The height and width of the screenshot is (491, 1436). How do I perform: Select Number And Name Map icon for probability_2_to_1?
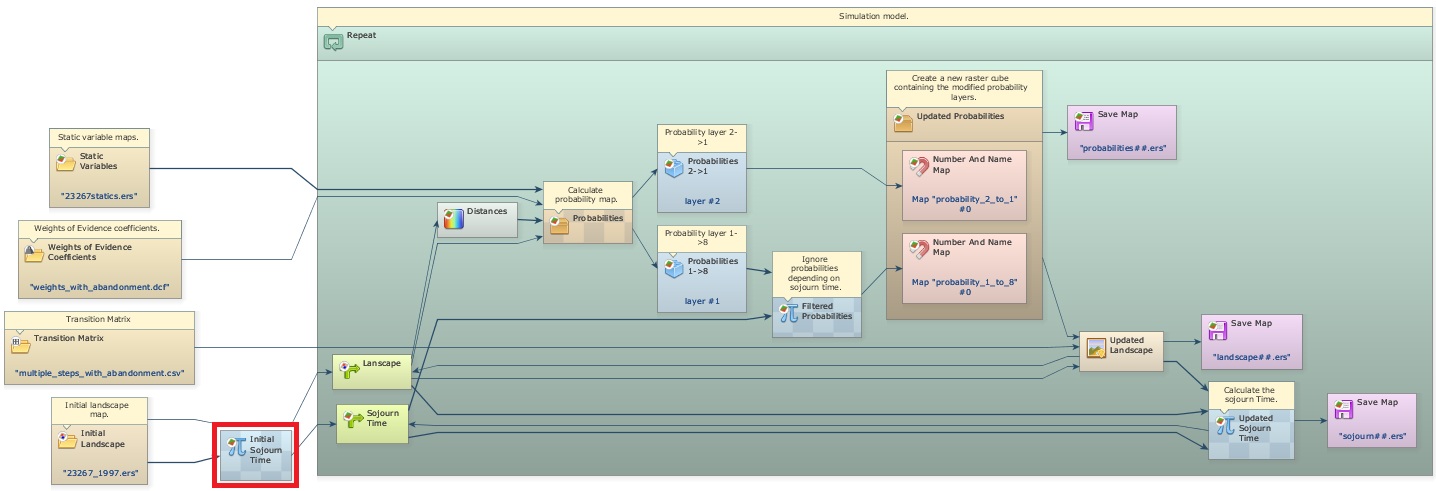pos(917,167)
